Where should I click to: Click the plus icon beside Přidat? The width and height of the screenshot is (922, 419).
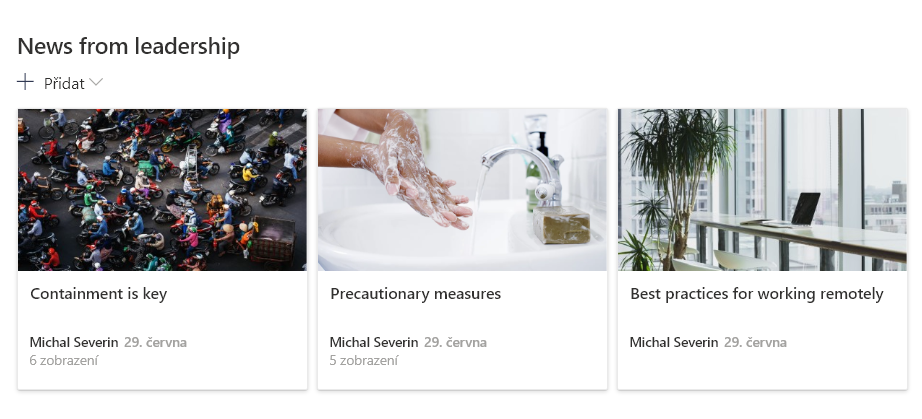click(25, 82)
